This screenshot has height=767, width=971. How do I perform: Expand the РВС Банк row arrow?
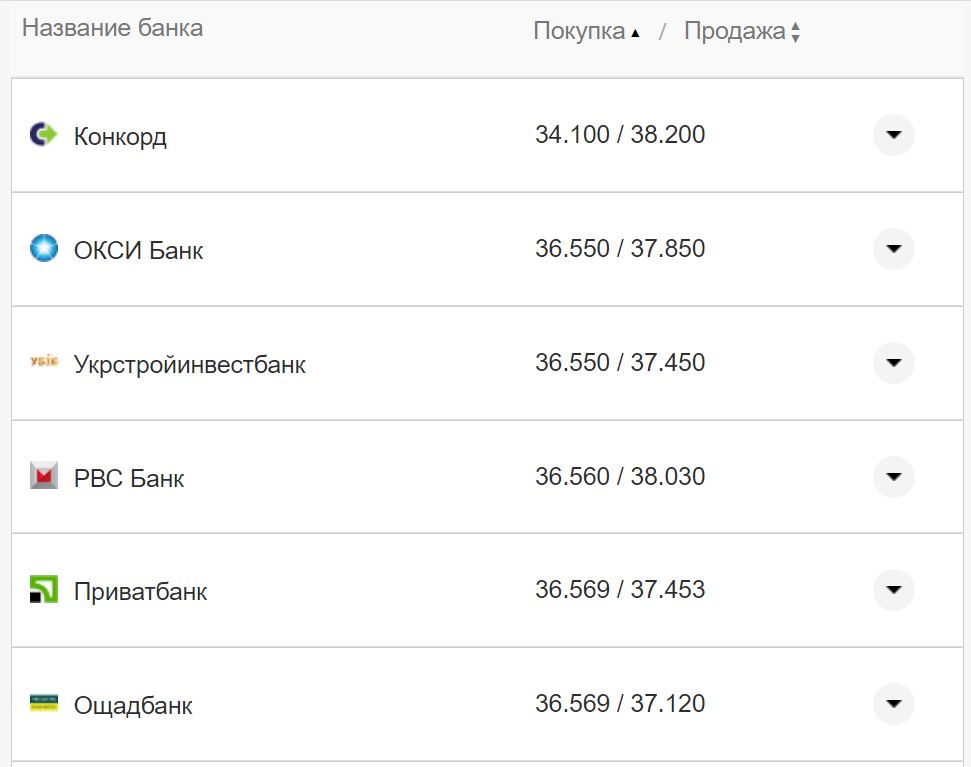pos(893,476)
